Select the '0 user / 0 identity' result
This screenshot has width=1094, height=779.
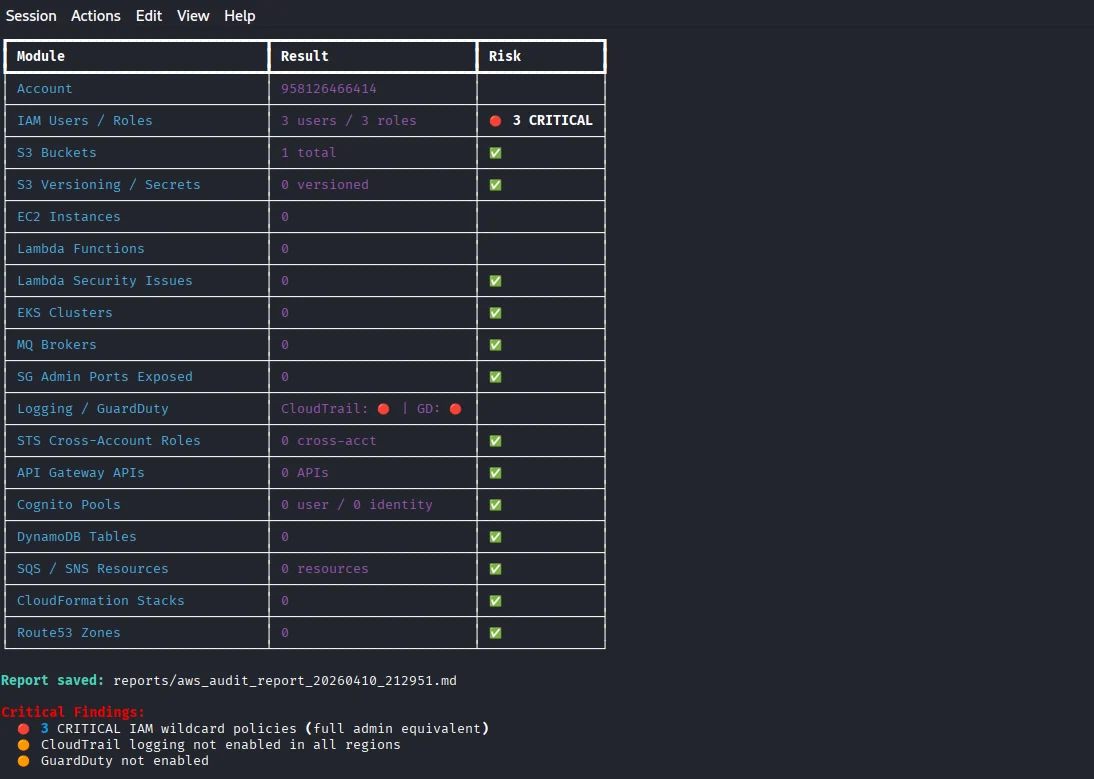357,505
